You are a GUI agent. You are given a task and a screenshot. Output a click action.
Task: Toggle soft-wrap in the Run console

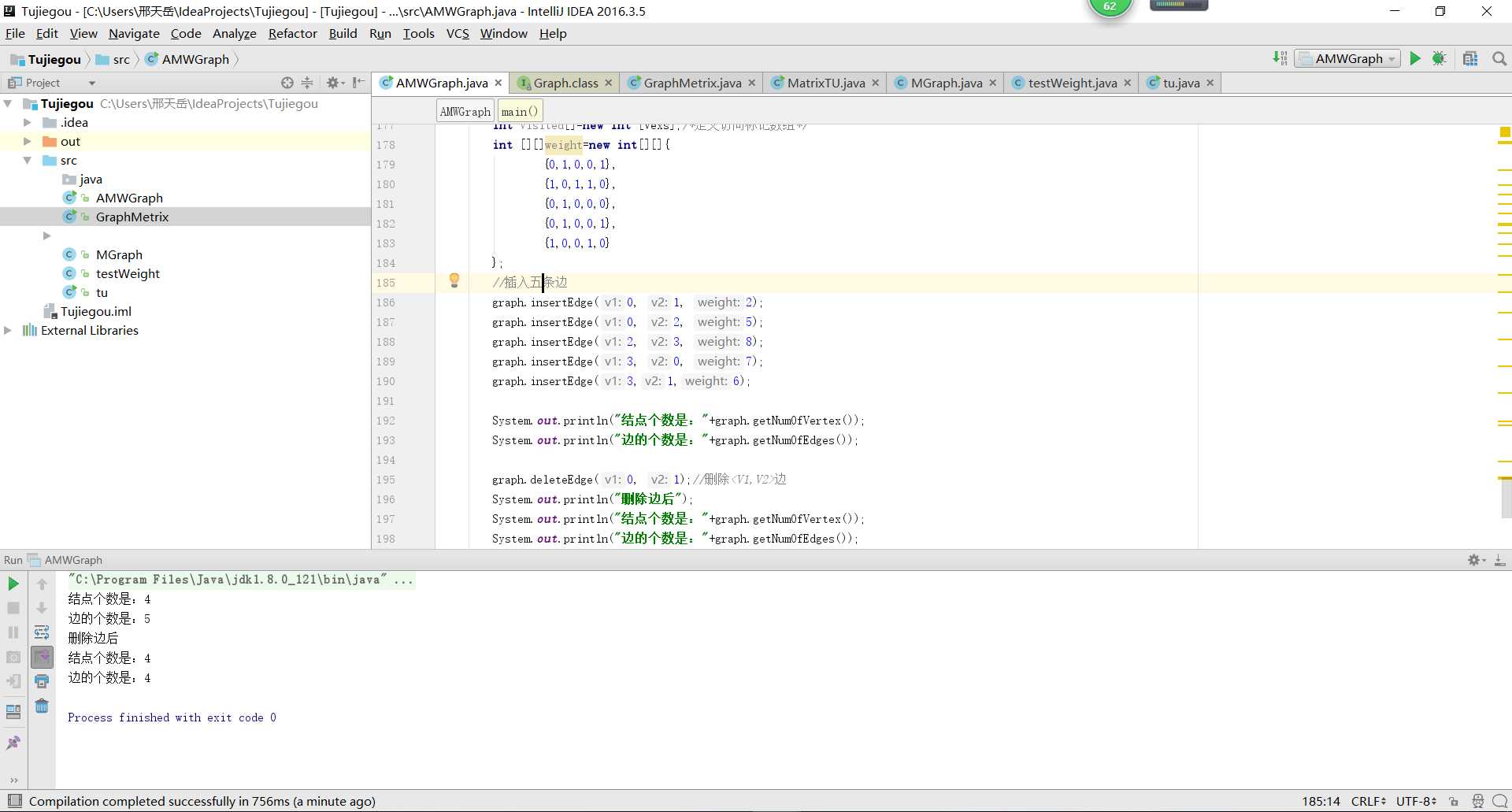pos(42,632)
